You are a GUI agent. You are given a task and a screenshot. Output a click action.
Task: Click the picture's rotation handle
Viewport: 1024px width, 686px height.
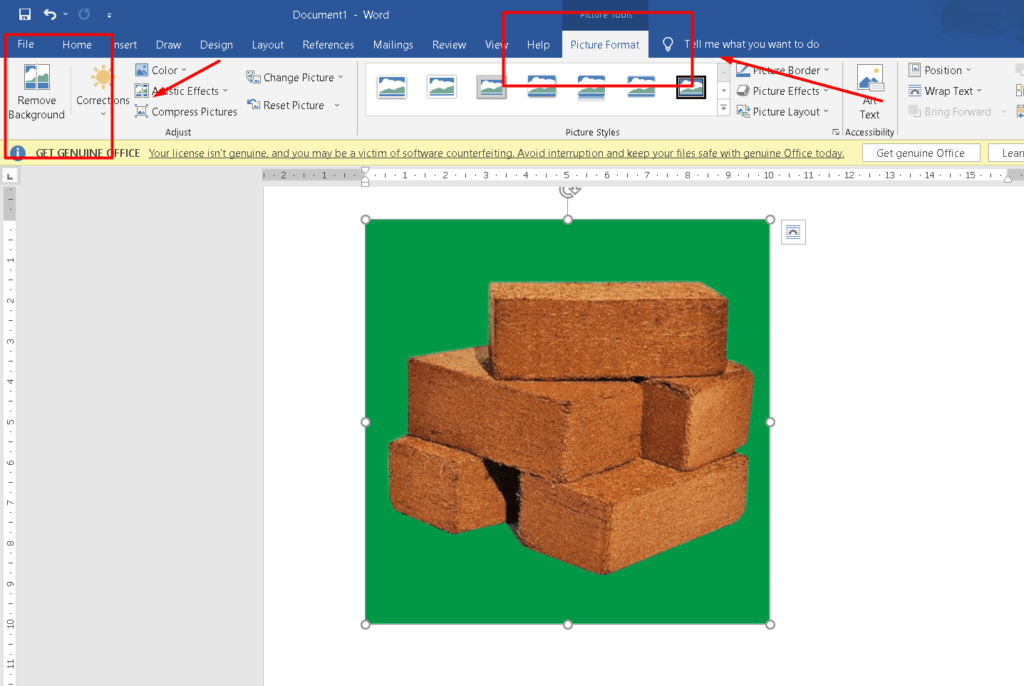(568, 190)
